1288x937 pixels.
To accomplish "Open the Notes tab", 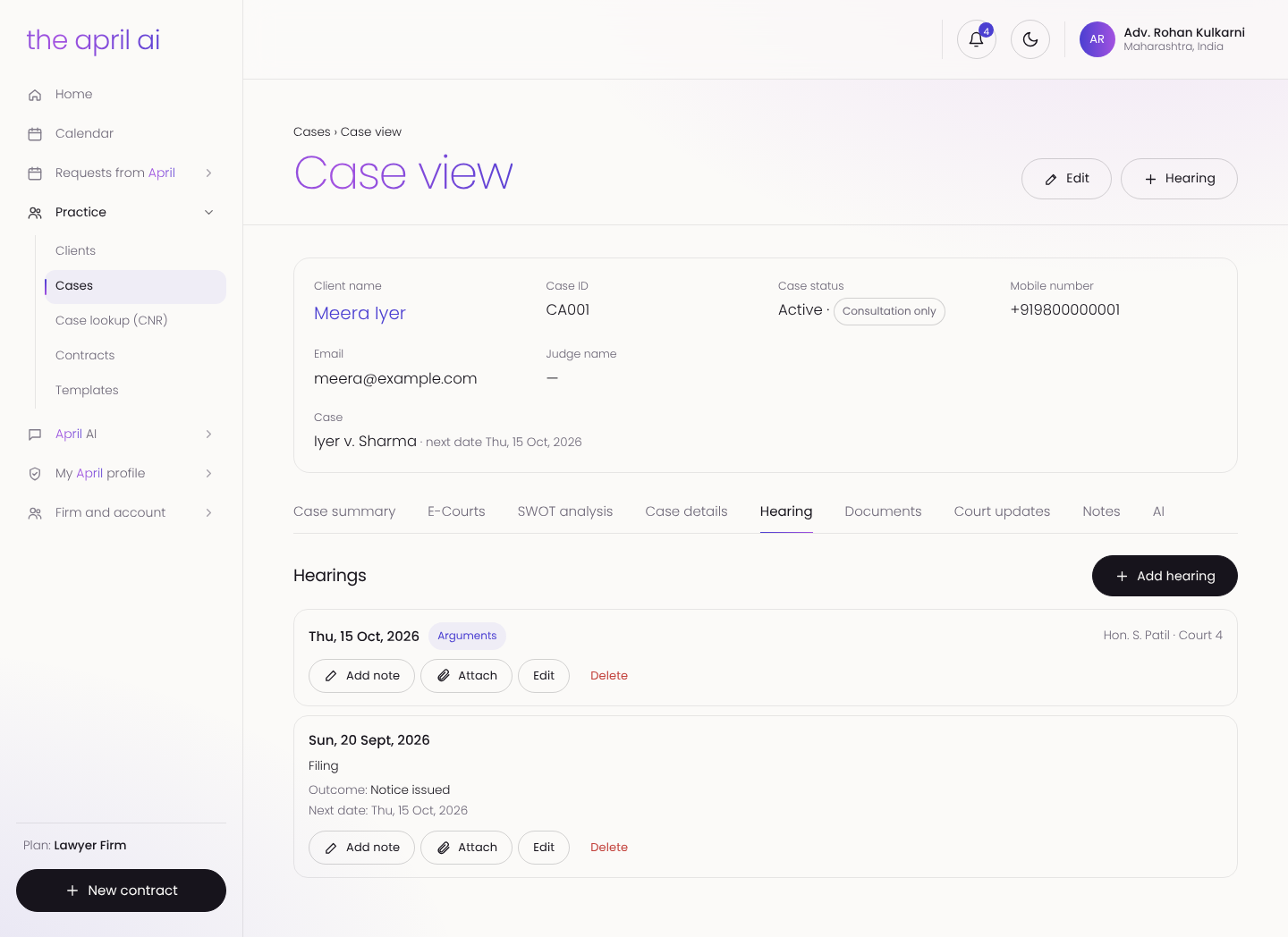I will pos(1101,511).
